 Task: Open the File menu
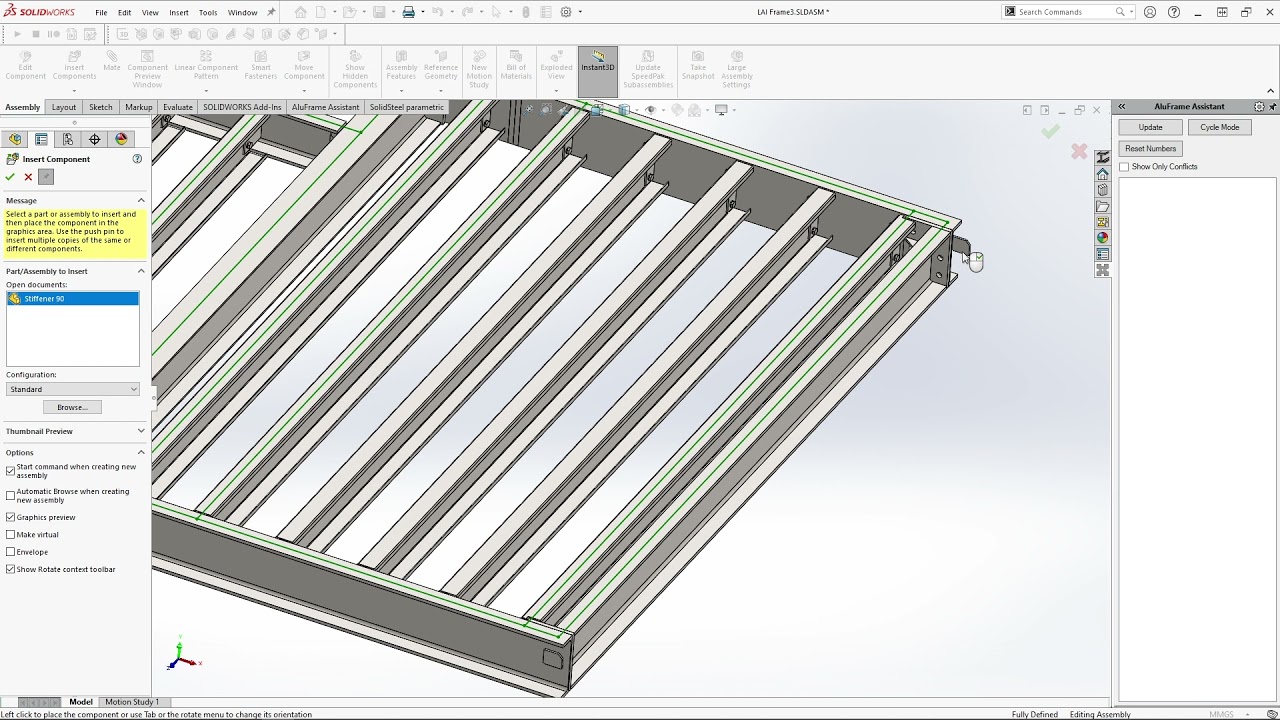101,12
